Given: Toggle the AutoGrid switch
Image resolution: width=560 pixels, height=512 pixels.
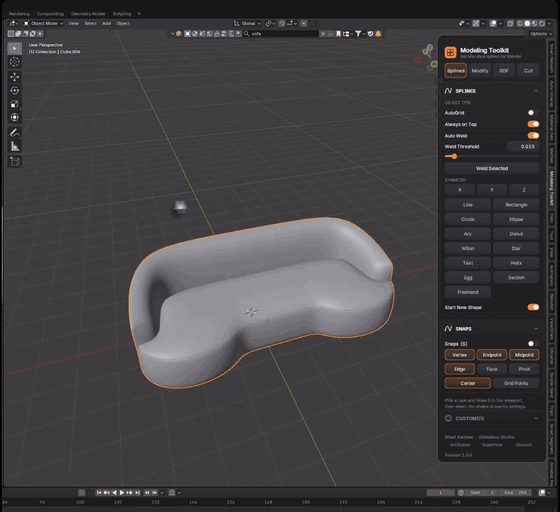Looking at the screenshot, I should (x=533, y=113).
